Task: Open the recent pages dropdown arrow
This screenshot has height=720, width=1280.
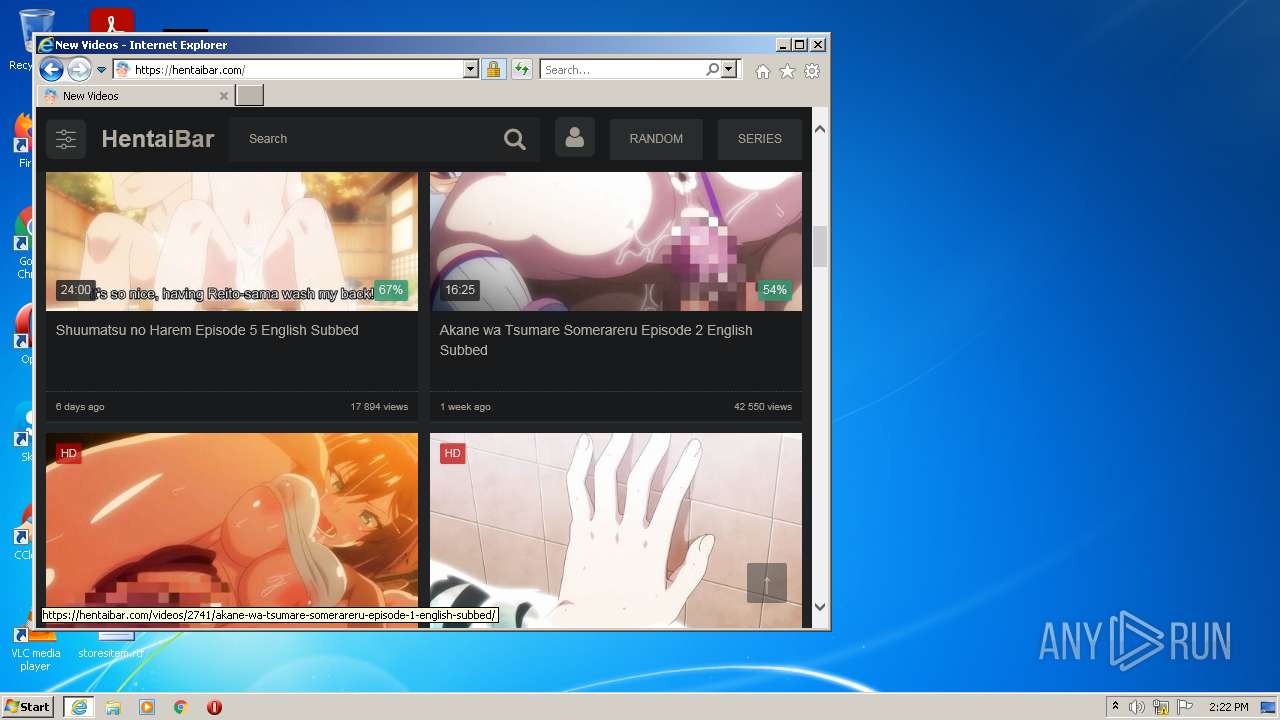Action: [x=101, y=70]
